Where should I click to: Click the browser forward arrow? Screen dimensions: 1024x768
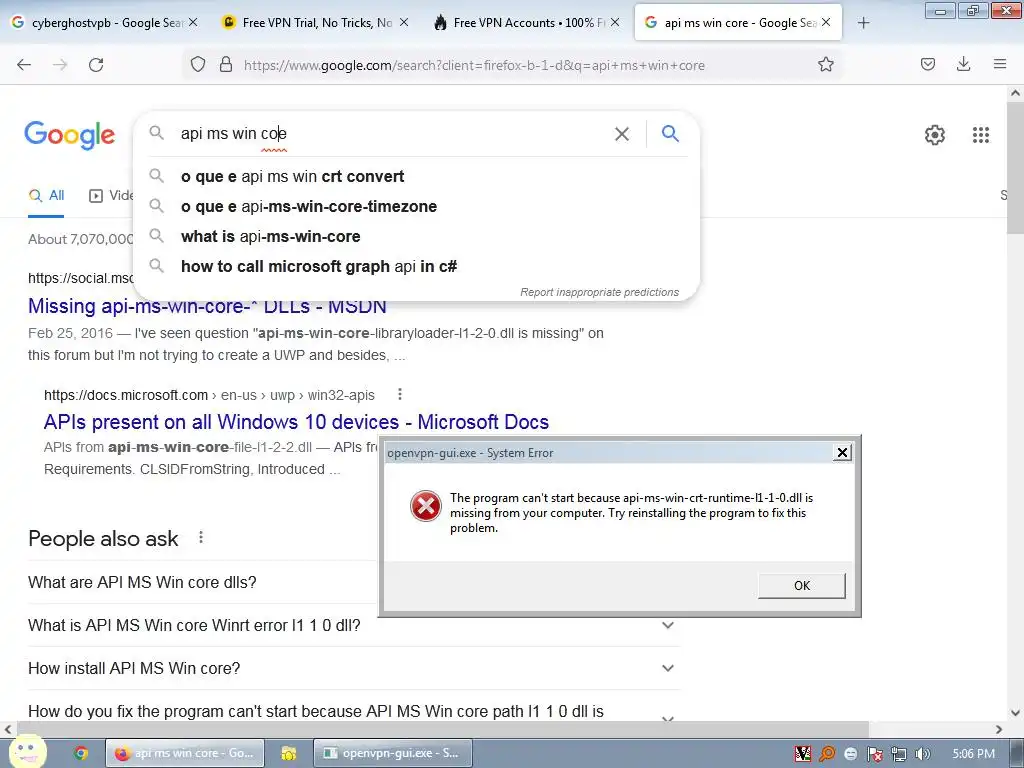tap(60, 65)
